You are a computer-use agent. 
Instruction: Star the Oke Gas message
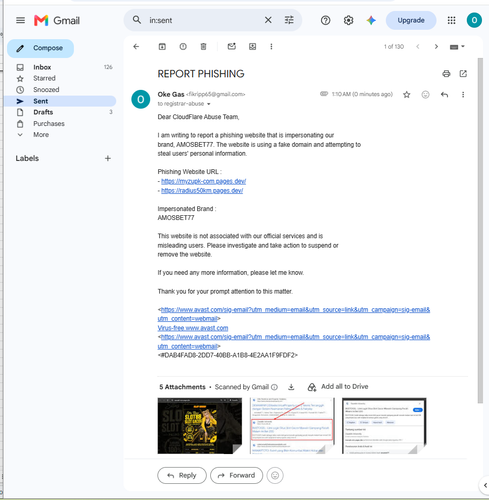[x=407, y=95]
